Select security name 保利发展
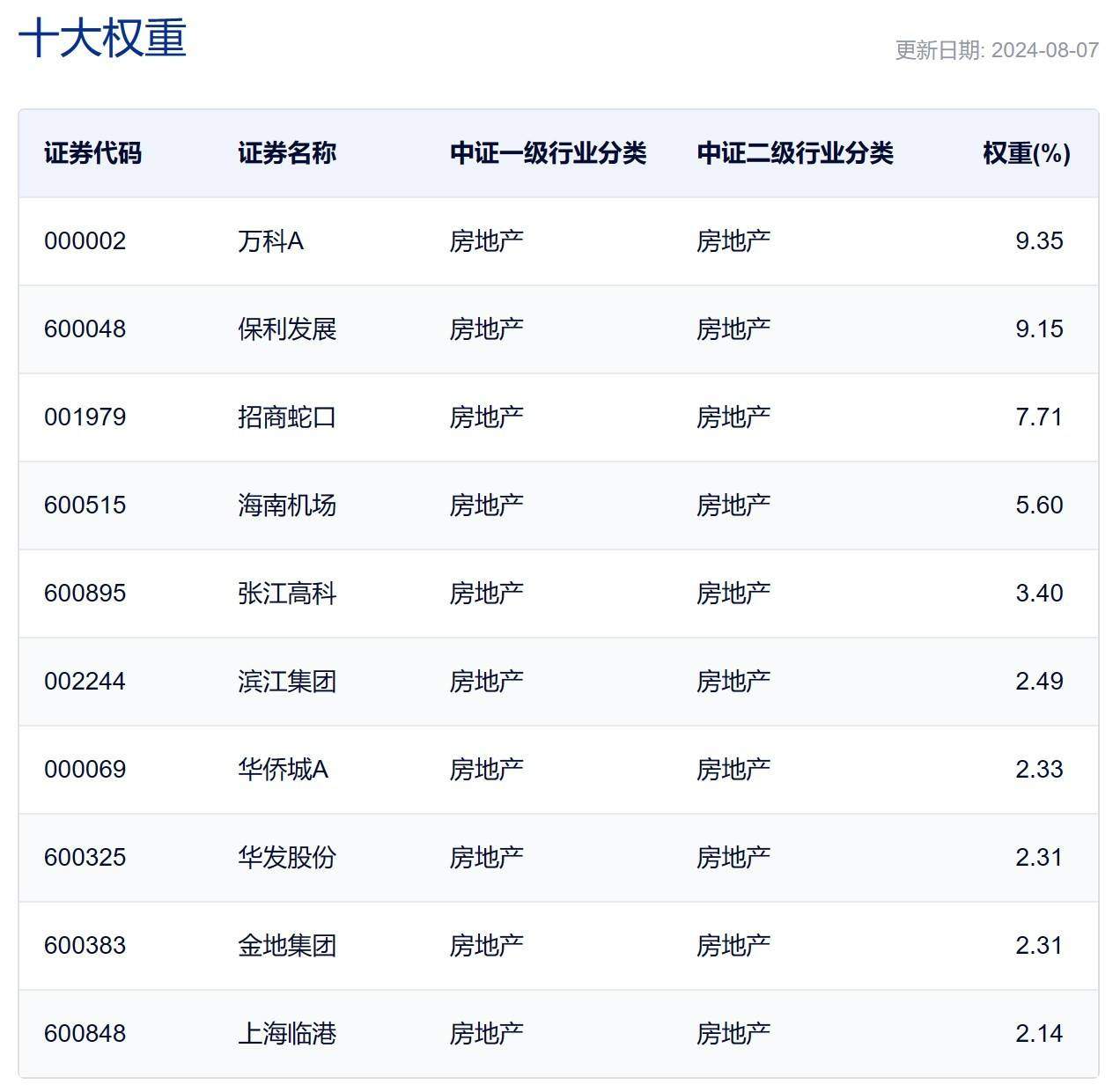This screenshot has width=1120, height=1085. tap(287, 329)
